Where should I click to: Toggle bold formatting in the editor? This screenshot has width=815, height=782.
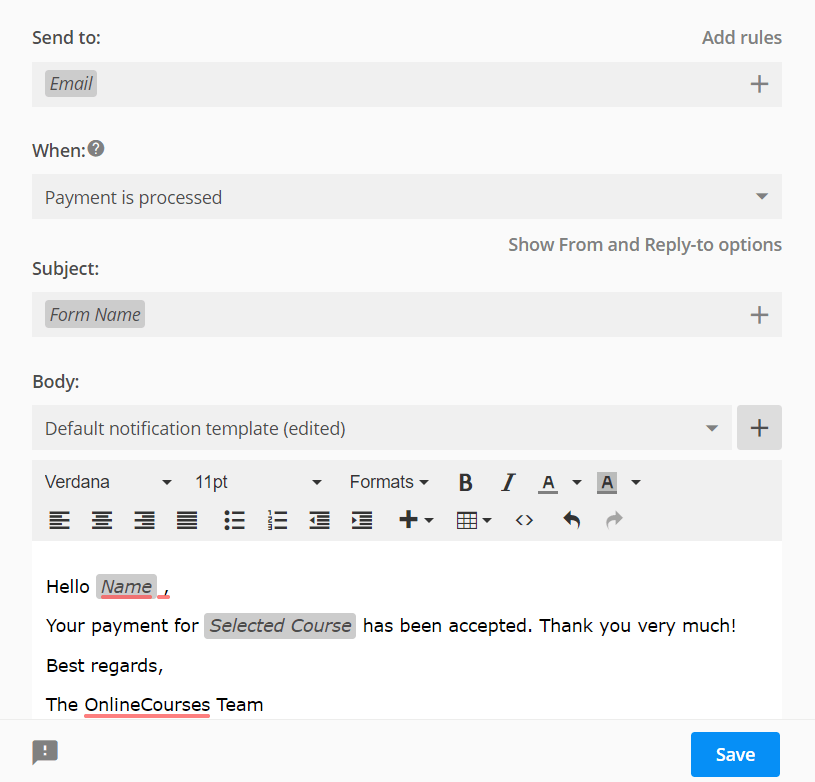click(465, 482)
